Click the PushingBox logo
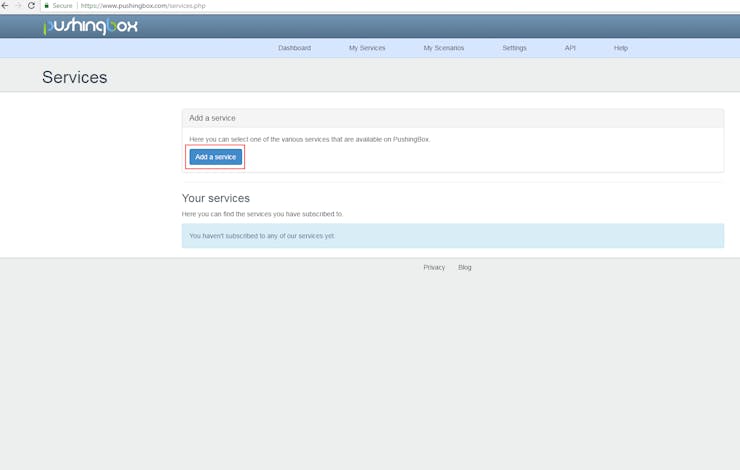Viewport: 740px width, 470px height. (91, 26)
